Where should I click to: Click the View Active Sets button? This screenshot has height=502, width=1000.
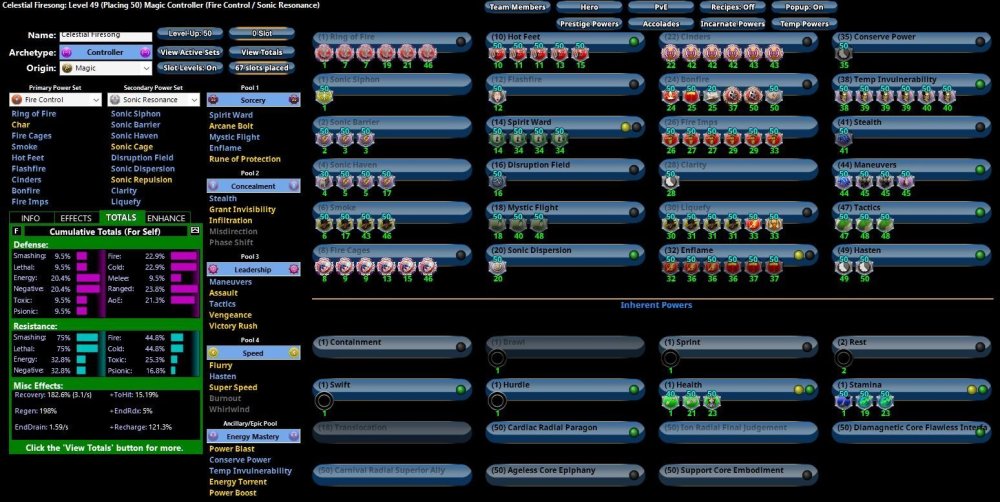[188, 52]
